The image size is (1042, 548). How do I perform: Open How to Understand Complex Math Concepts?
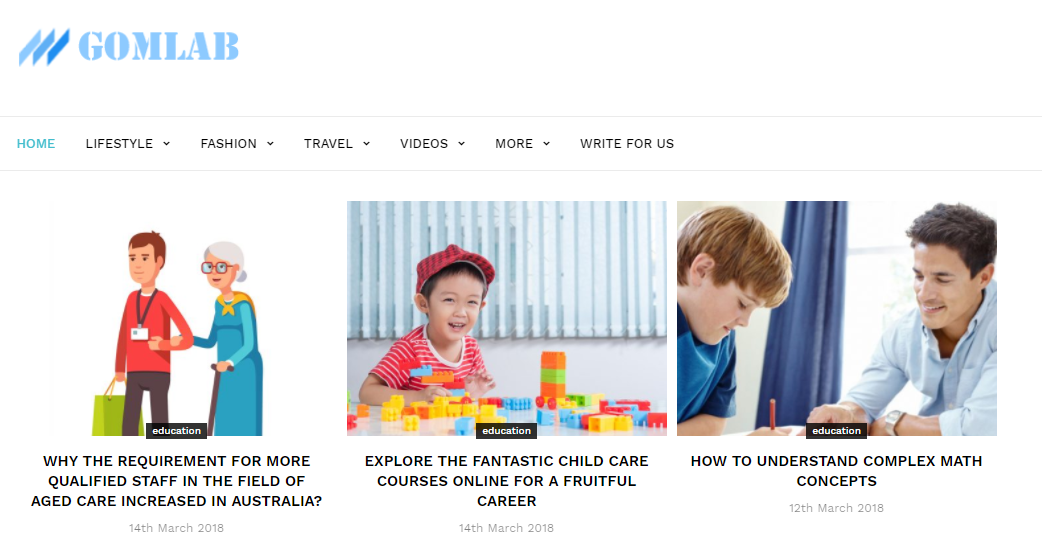coord(836,471)
